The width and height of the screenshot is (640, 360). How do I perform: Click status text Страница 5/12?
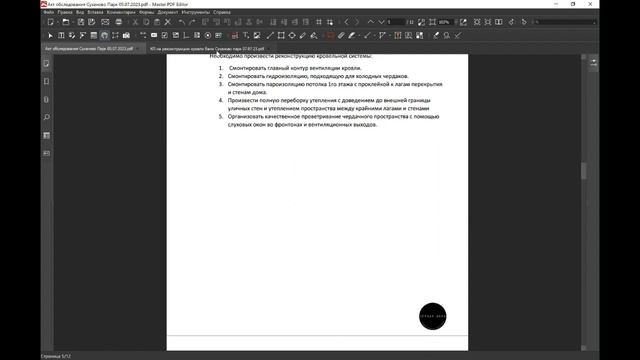[x=56, y=356]
